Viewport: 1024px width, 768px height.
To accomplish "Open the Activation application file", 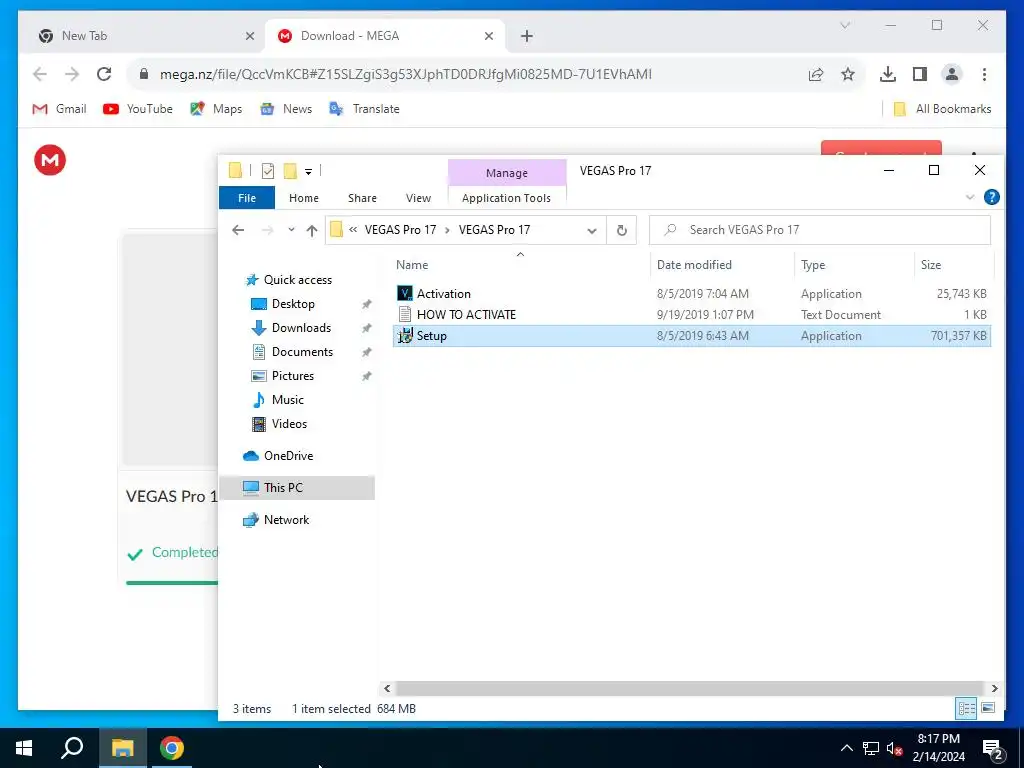I will pos(443,294).
